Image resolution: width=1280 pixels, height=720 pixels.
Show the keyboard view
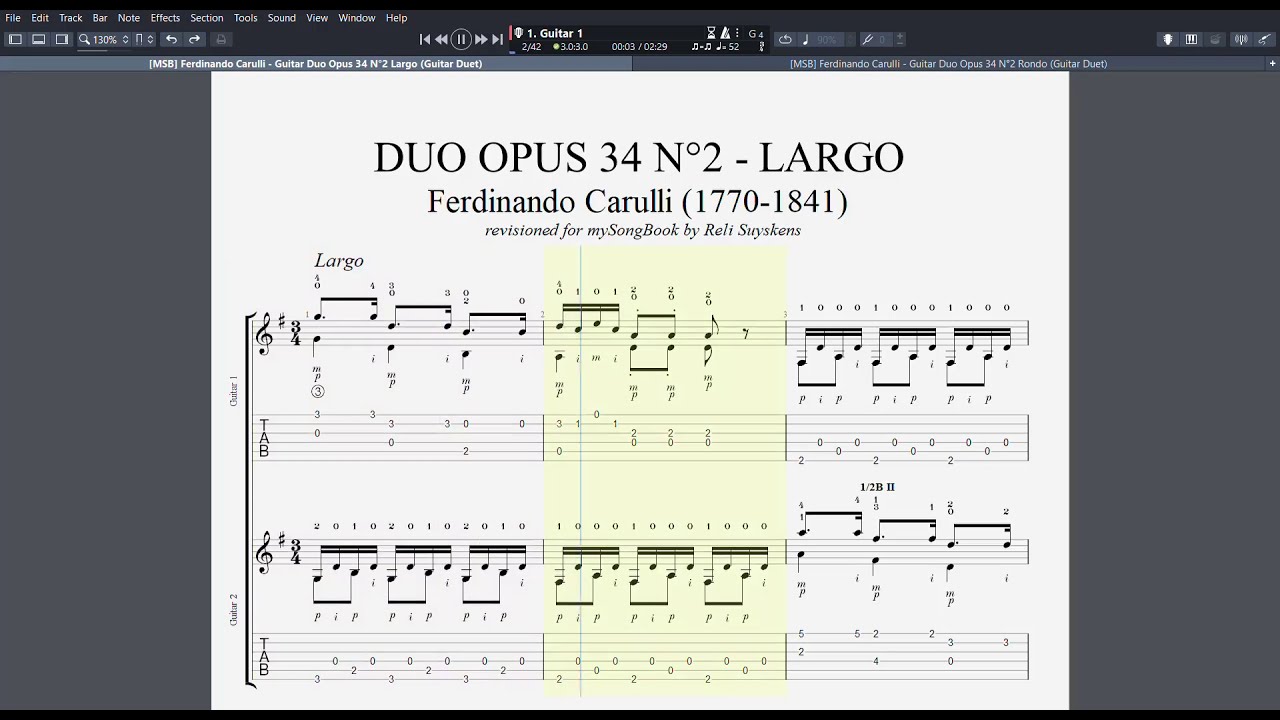(x=1191, y=39)
